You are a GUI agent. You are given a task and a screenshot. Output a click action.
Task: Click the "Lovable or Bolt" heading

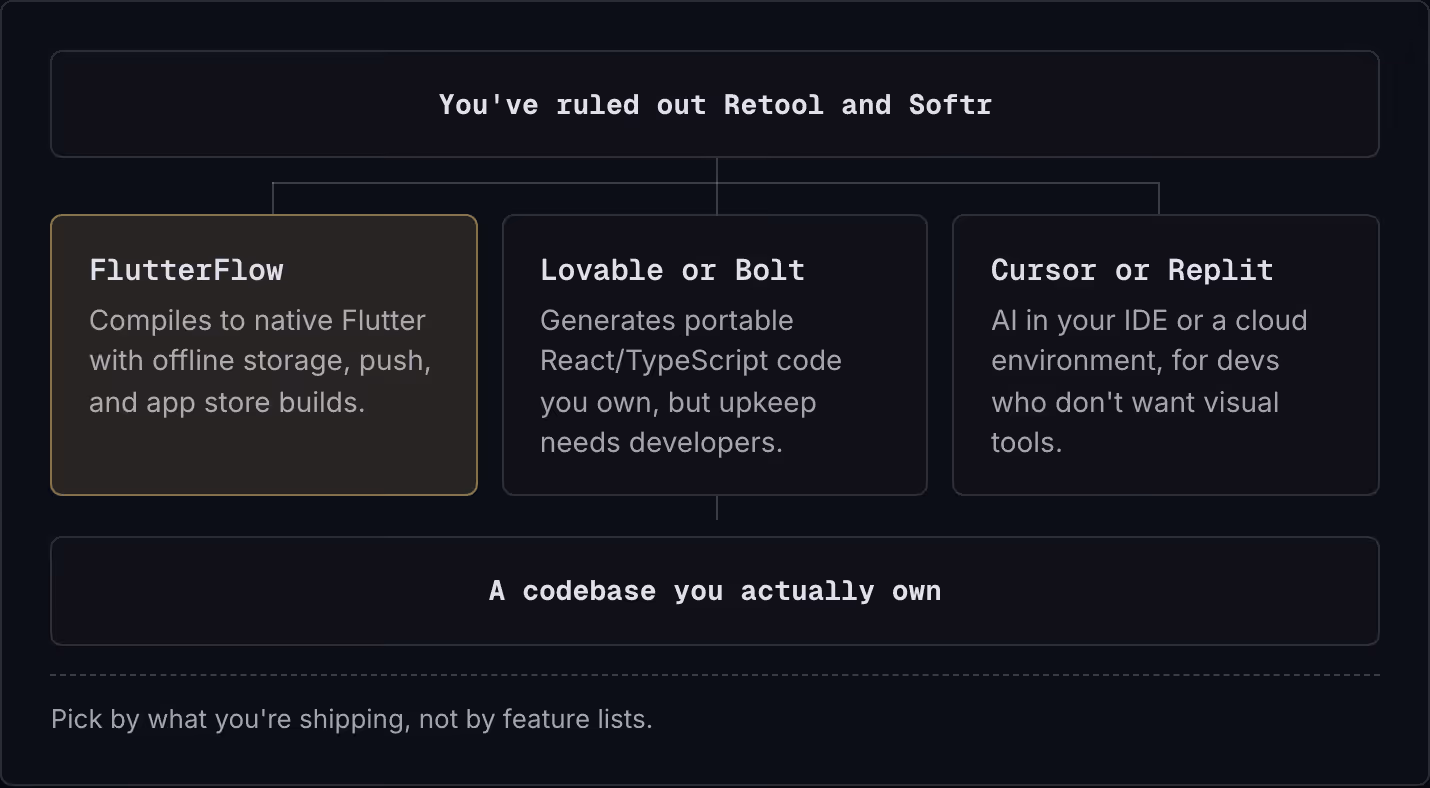[x=672, y=270]
